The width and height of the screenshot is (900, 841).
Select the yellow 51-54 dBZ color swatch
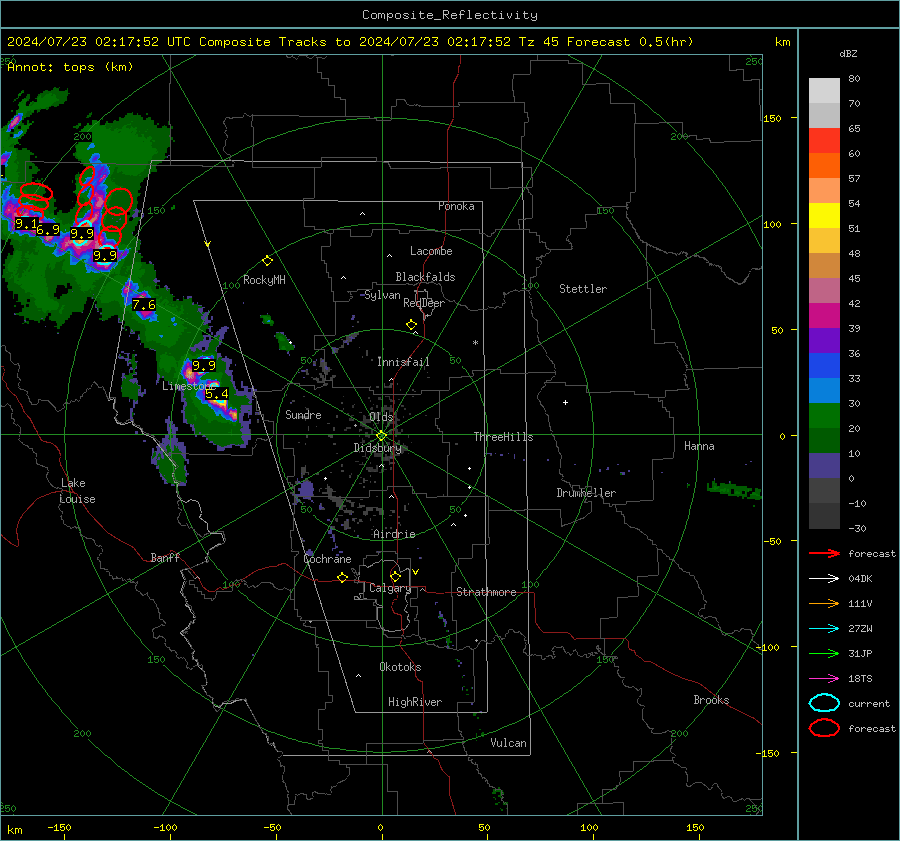[x=824, y=216]
